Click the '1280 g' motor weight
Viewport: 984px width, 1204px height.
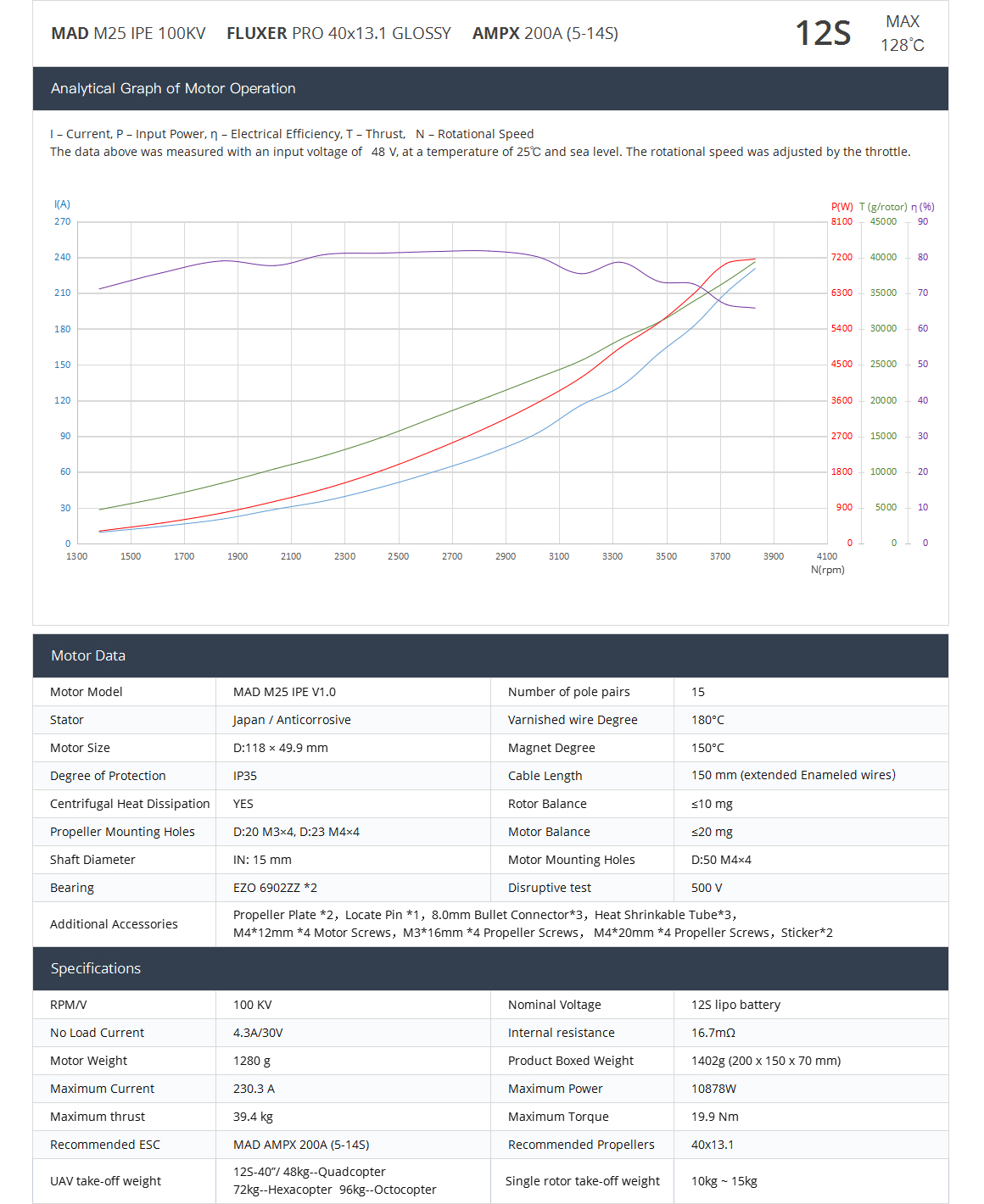[252, 1061]
